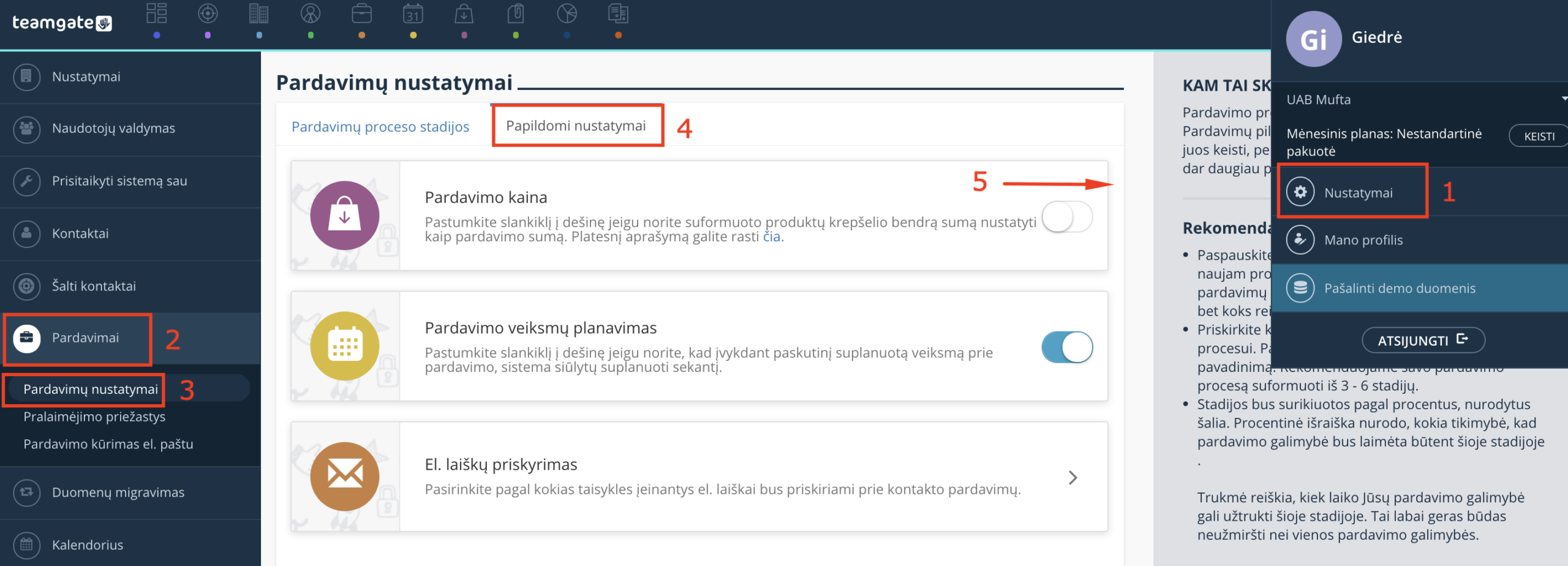Viewport: 1568px width, 566px height.
Task: Open Prisitaikyti sistemą sau wrench item
Action: tap(130, 182)
